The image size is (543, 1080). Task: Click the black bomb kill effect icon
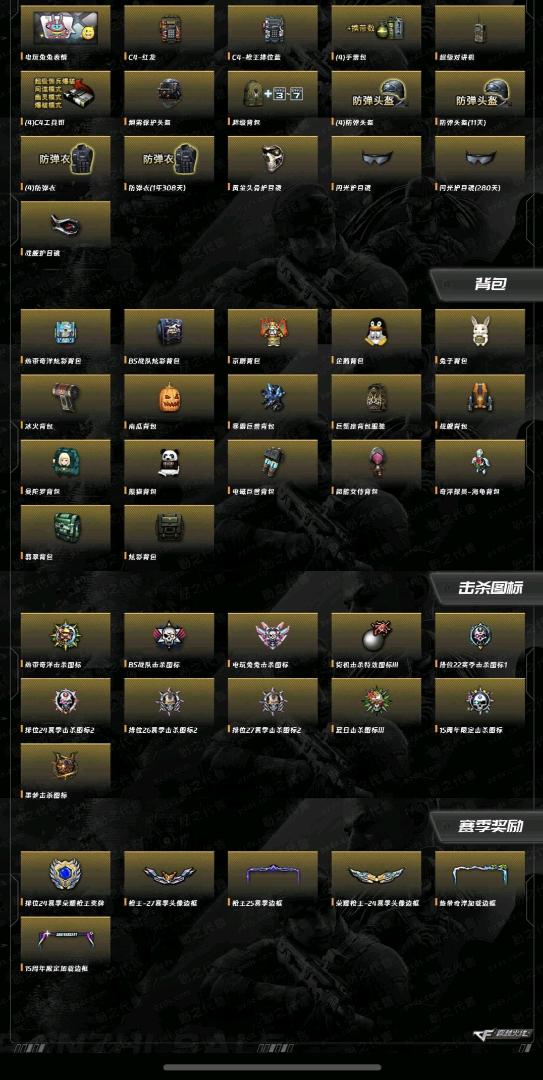click(376, 637)
